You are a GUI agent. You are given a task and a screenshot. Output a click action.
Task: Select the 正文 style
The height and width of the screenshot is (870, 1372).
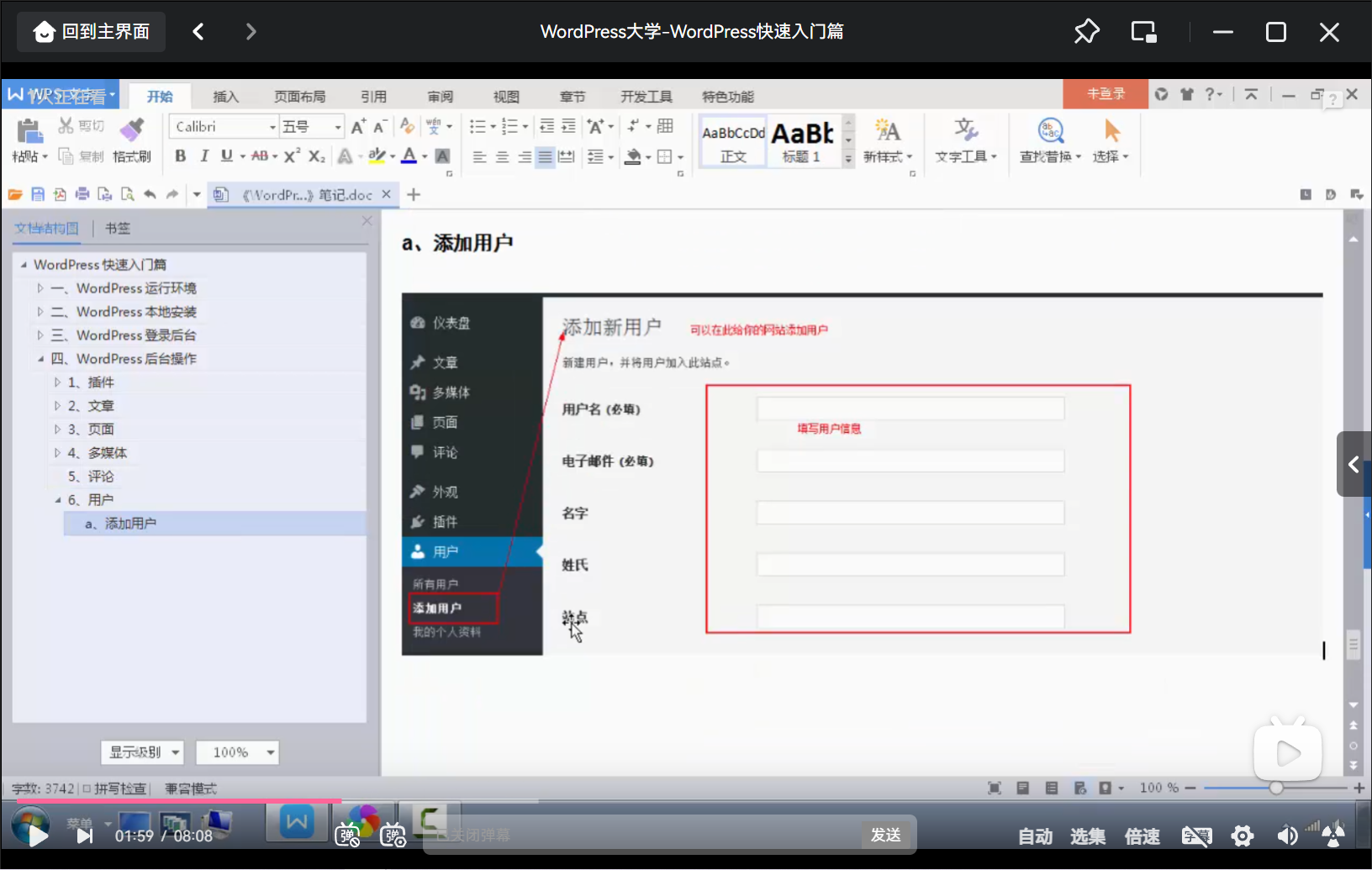tap(733, 142)
